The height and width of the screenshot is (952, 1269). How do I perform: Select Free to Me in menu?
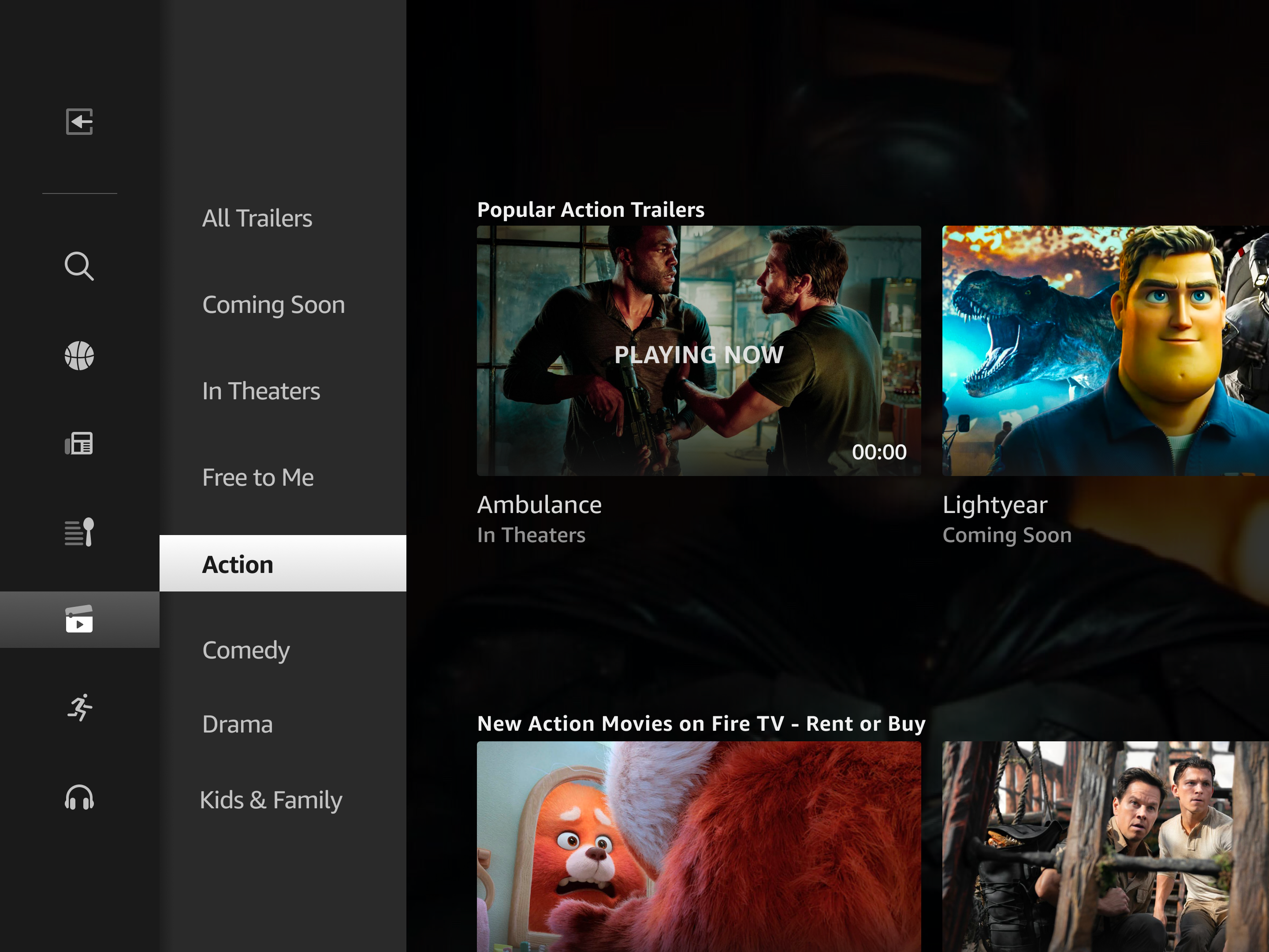258,478
